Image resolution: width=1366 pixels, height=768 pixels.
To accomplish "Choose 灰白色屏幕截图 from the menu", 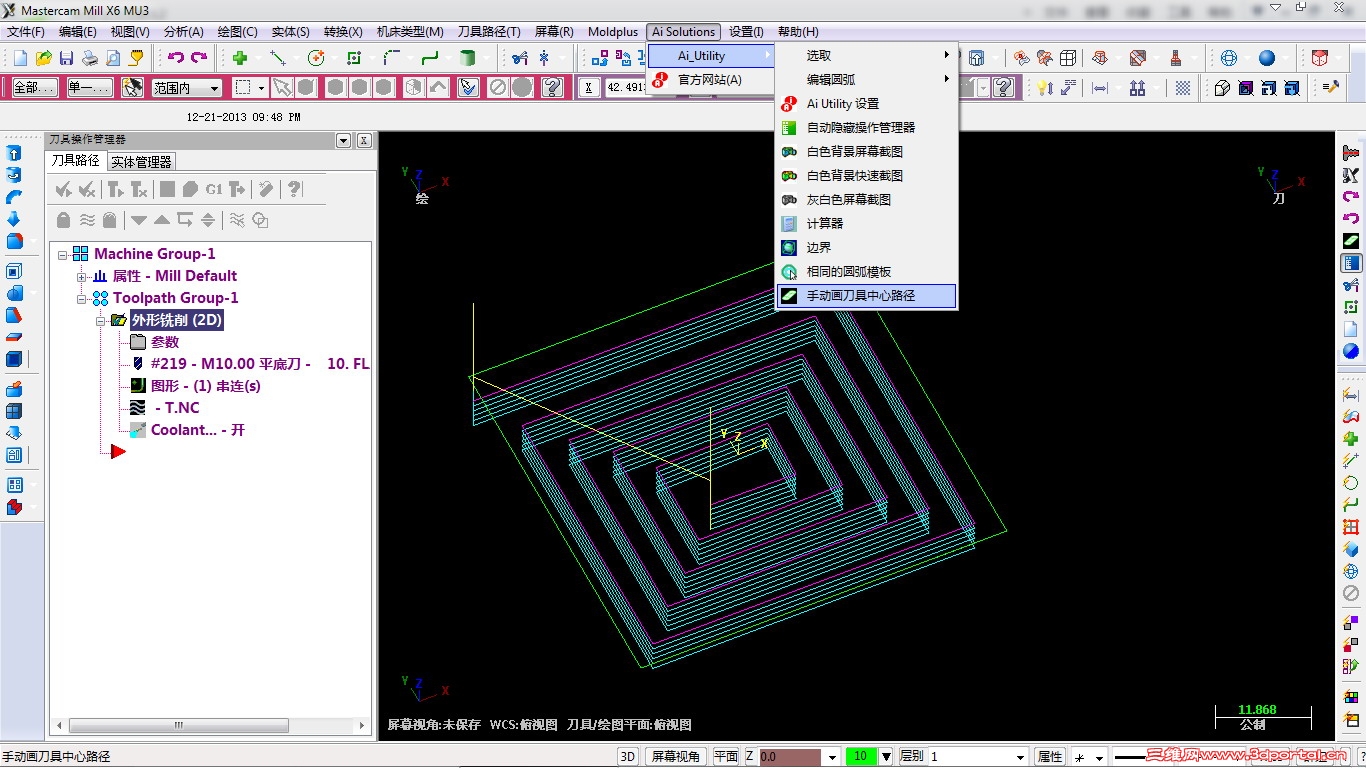I will click(x=867, y=199).
